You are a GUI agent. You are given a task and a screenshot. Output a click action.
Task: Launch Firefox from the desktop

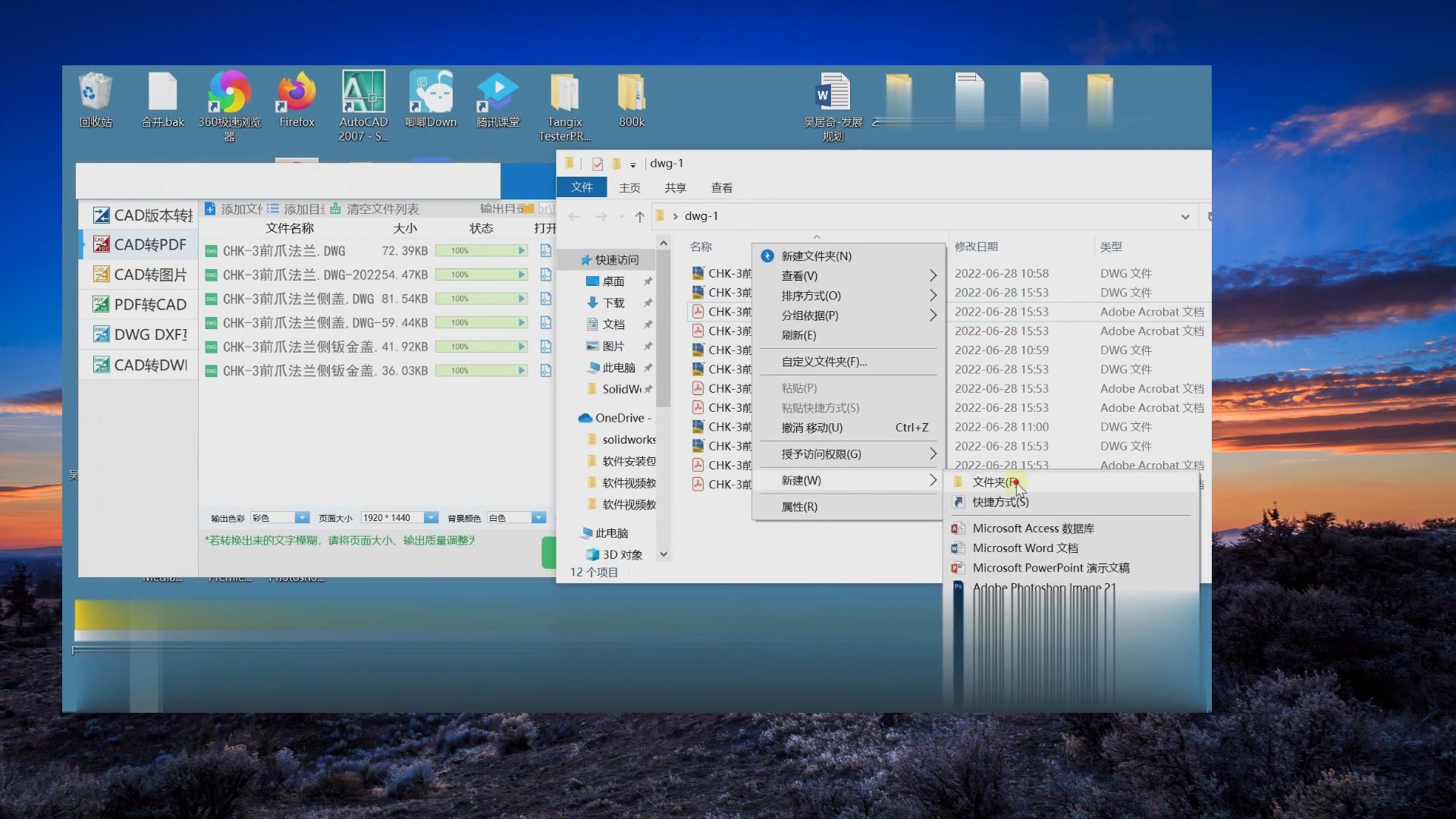click(x=297, y=93)
